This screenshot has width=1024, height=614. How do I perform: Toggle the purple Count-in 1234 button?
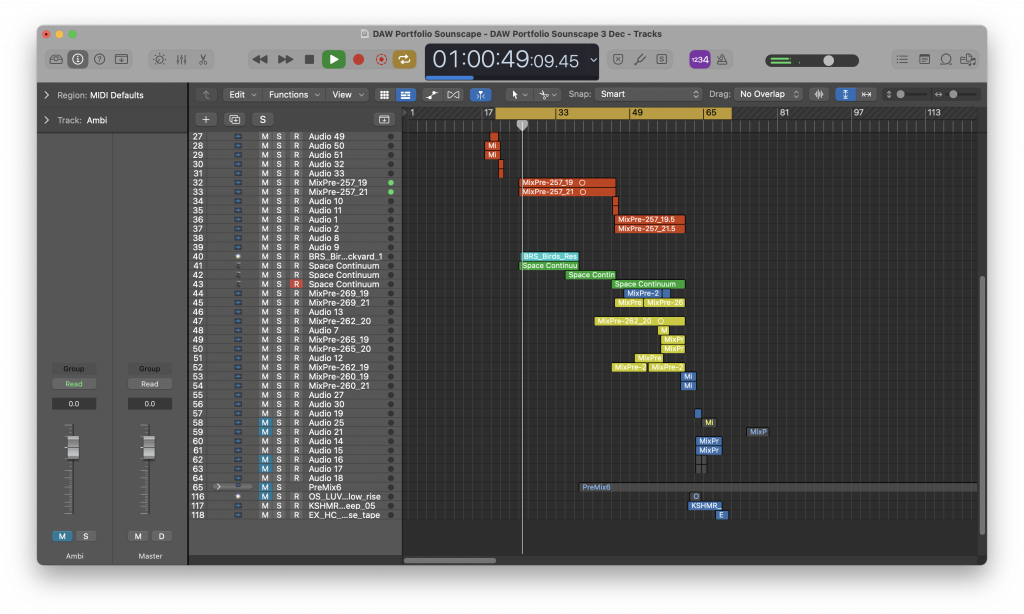coord(700,59)
